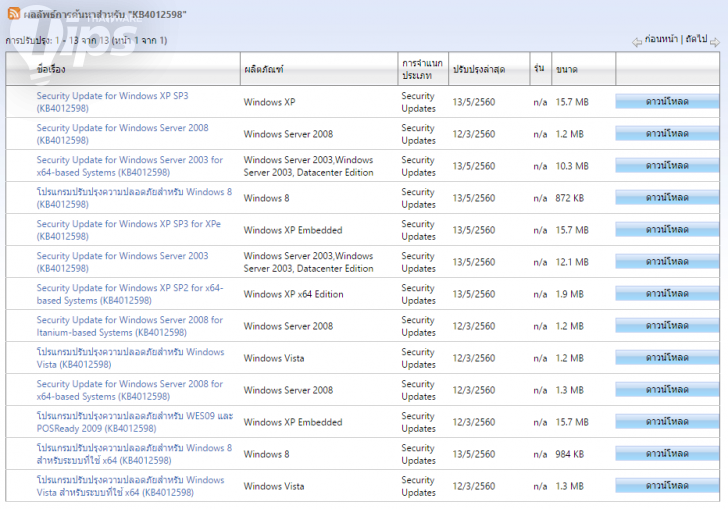Download the Server 2008 Itanium-based update
The height and width of the screenshot is (509, 728).
point(667,326)
